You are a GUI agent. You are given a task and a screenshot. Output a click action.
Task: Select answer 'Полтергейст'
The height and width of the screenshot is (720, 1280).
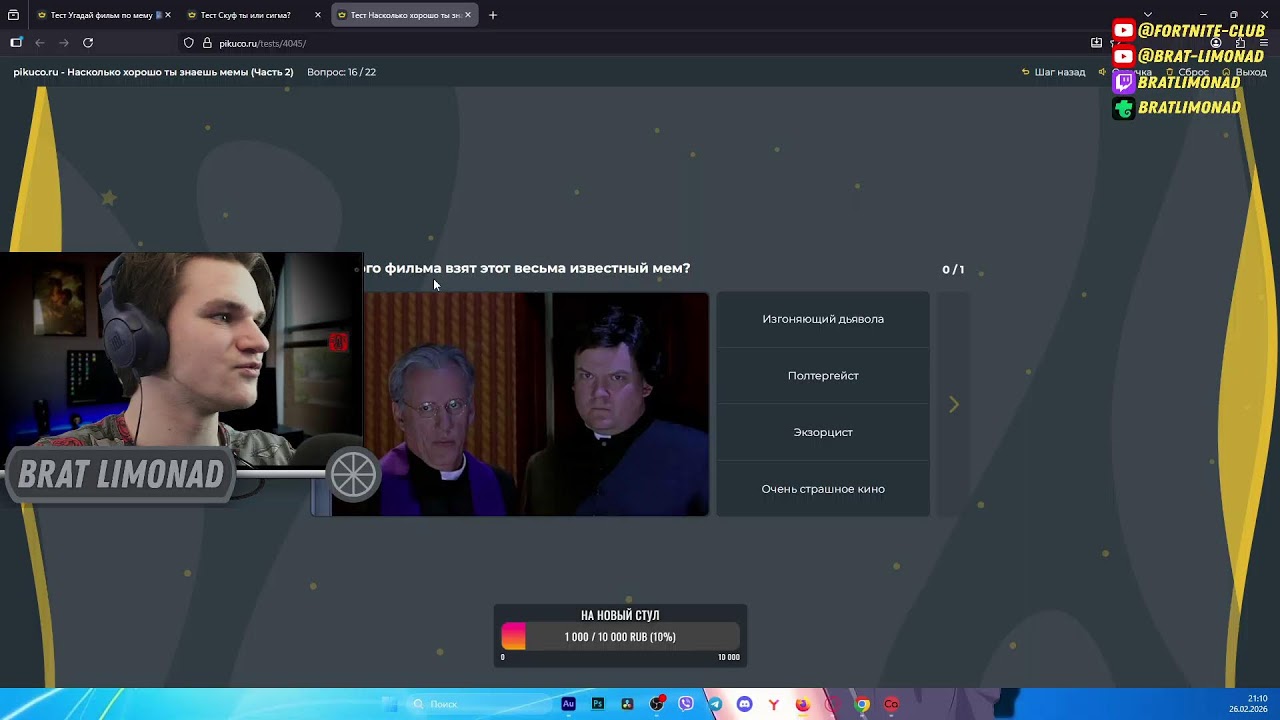(x=823, y=376)
